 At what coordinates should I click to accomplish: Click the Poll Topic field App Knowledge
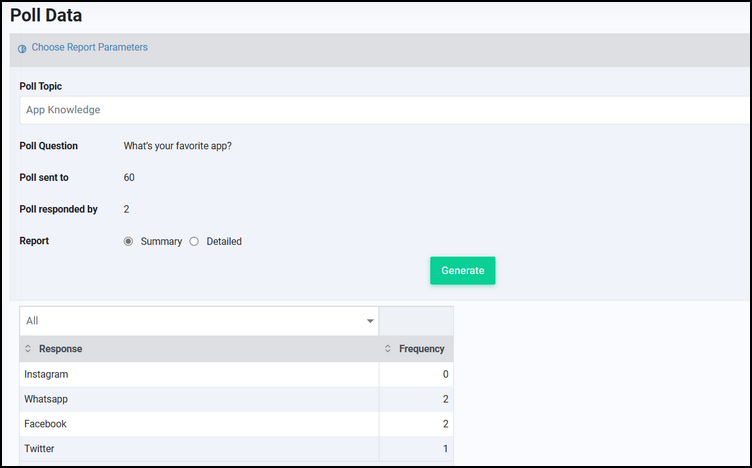click(384, 110)
